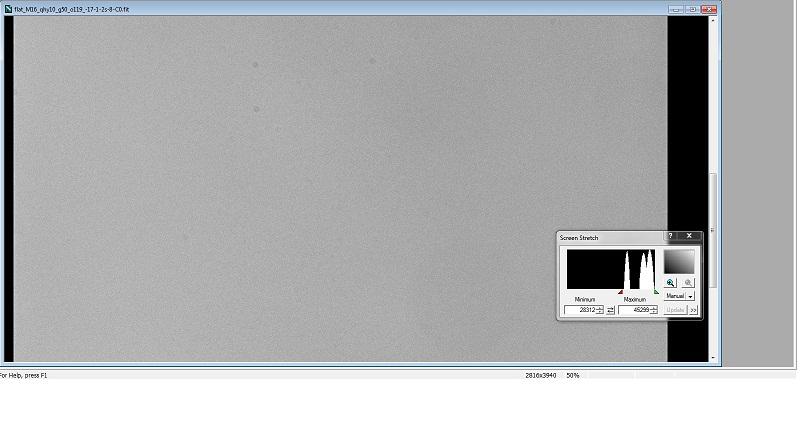Click the Screen Stretch title bar text
800x430 pixels.
[579, 238]
